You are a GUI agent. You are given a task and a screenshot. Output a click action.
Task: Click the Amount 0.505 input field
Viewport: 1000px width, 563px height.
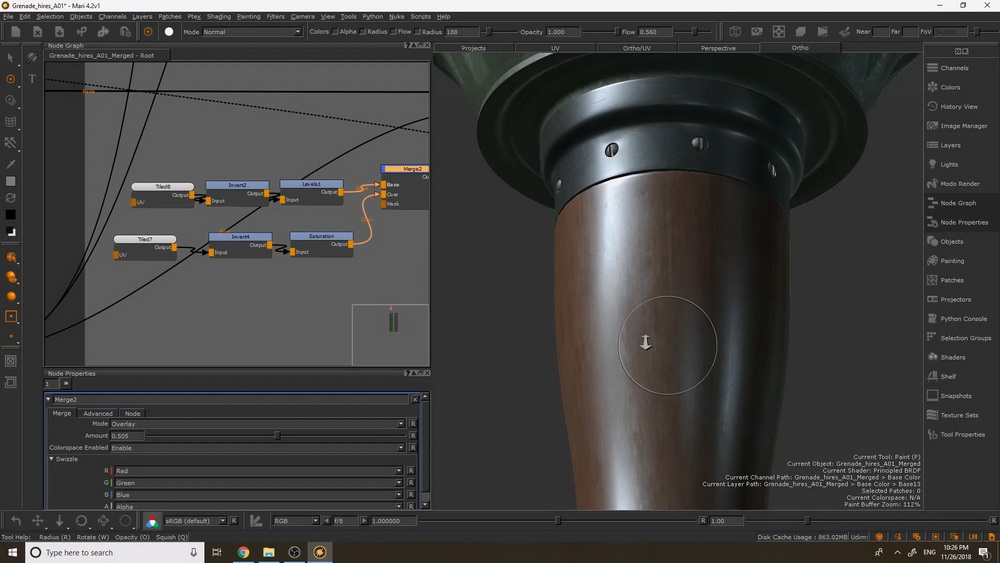pyautogui.click(x=127, y=435)
